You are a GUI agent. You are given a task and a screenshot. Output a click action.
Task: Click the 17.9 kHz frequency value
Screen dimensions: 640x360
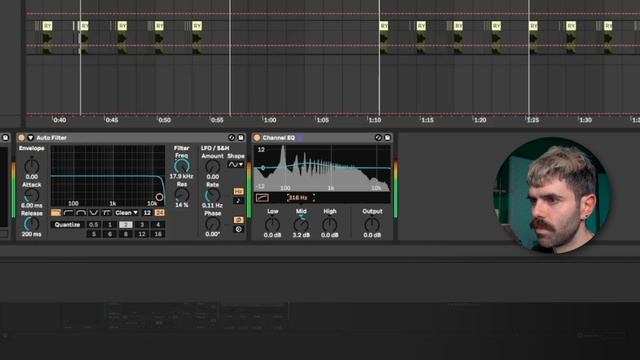tap(181, 176)
